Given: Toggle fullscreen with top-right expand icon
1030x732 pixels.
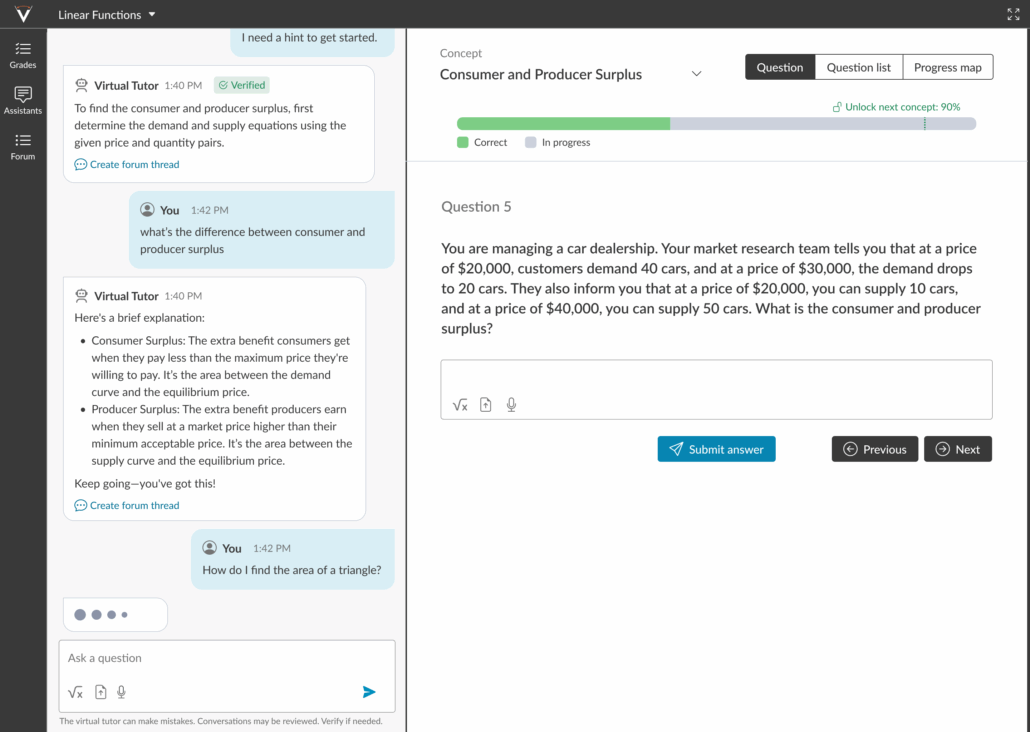Looking at the screenshot, I should tap(1013, 15).
